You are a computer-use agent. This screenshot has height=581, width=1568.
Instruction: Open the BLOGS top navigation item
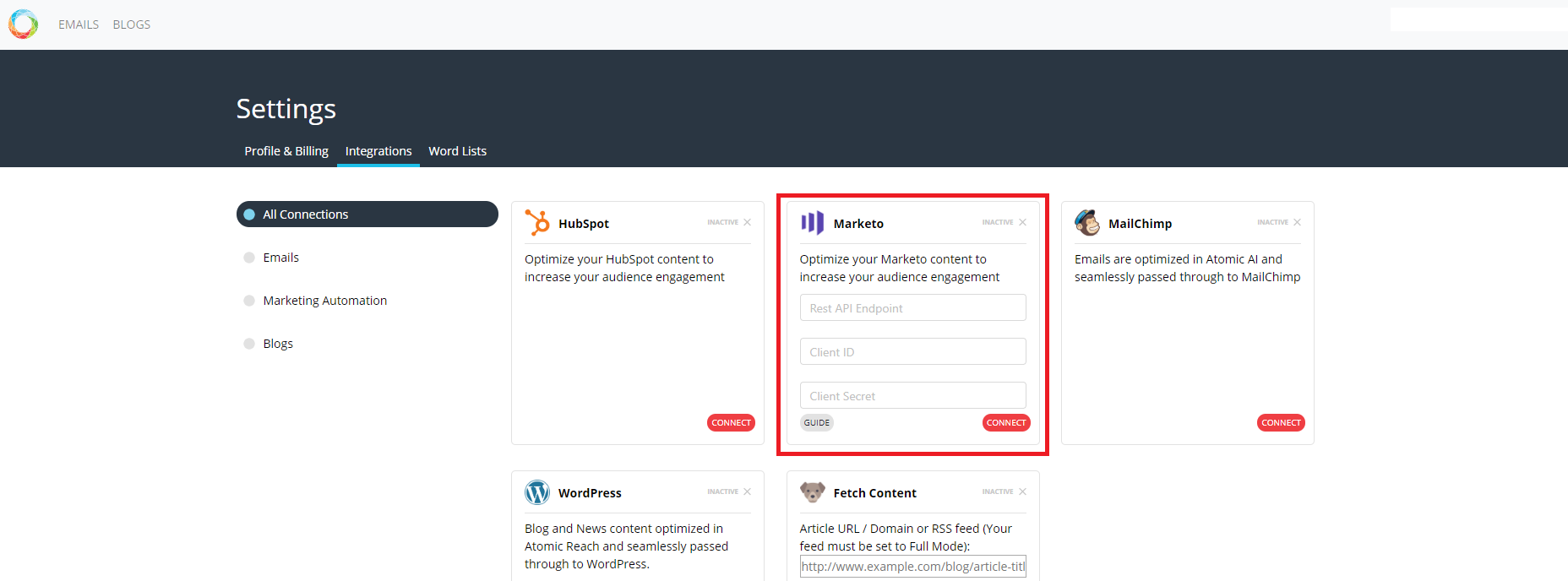point(132,24)
